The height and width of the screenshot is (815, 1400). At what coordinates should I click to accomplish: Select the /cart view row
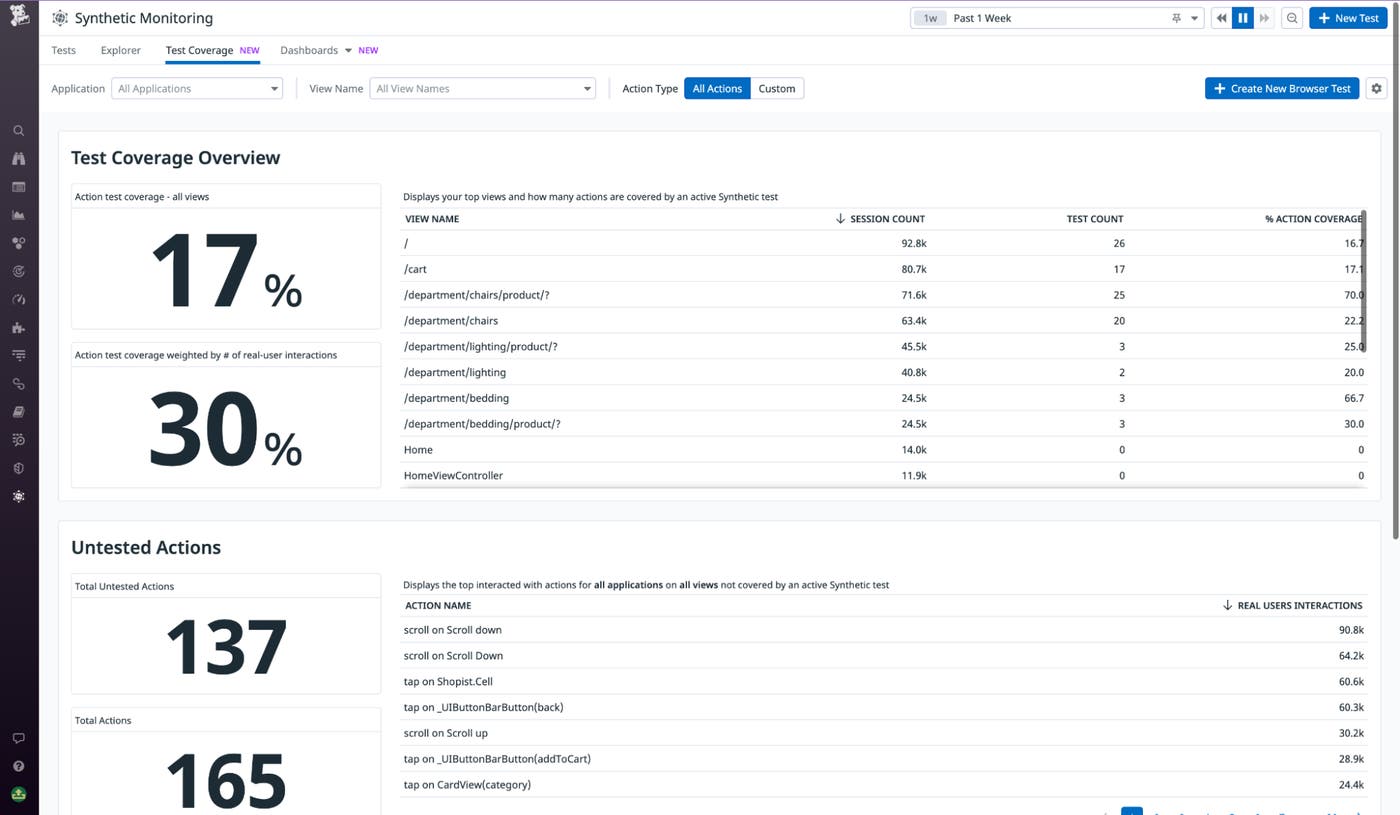(x=884, y=269)
